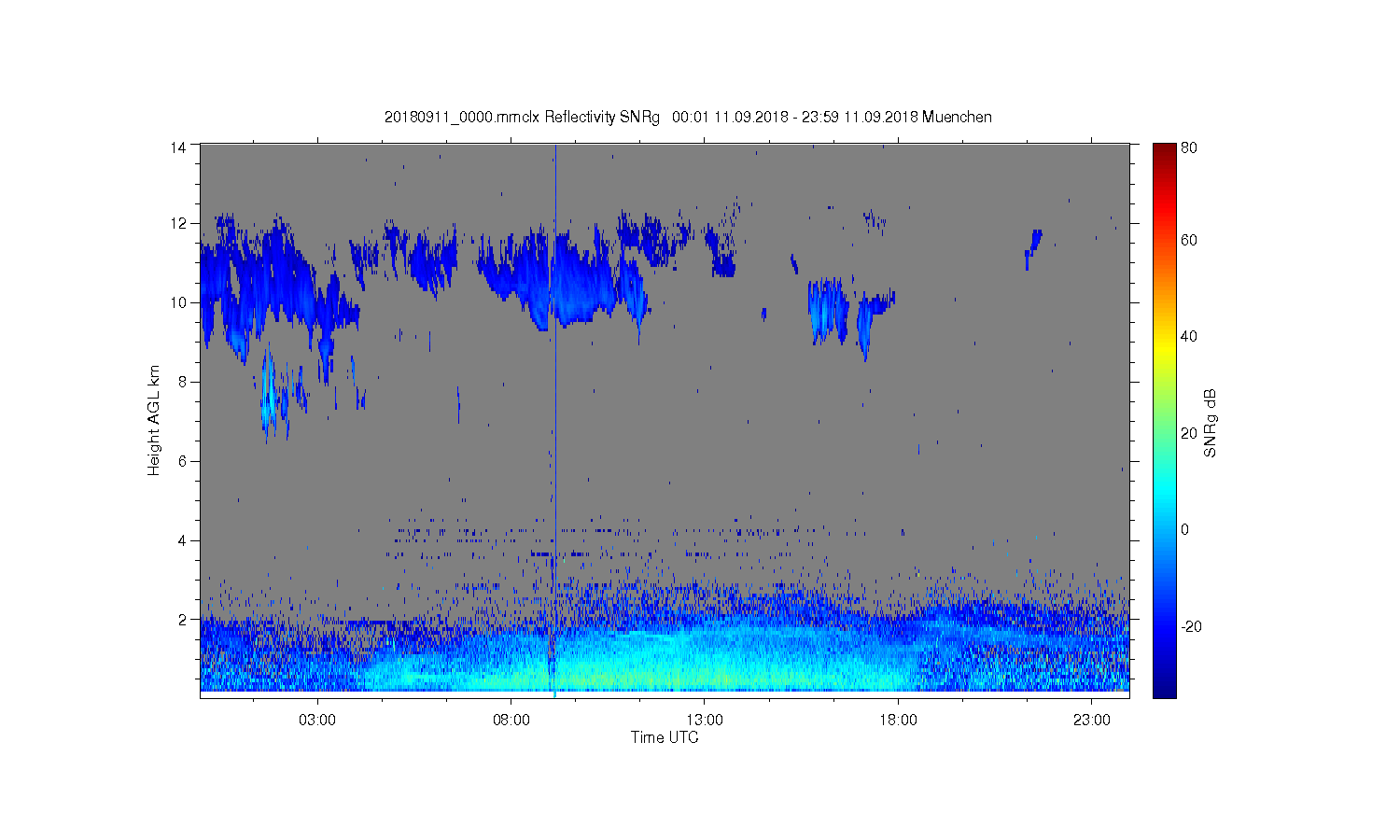Click the plot title 20180911_0000.mmclx Reflectivity SNRg

[x=522, y=118]
